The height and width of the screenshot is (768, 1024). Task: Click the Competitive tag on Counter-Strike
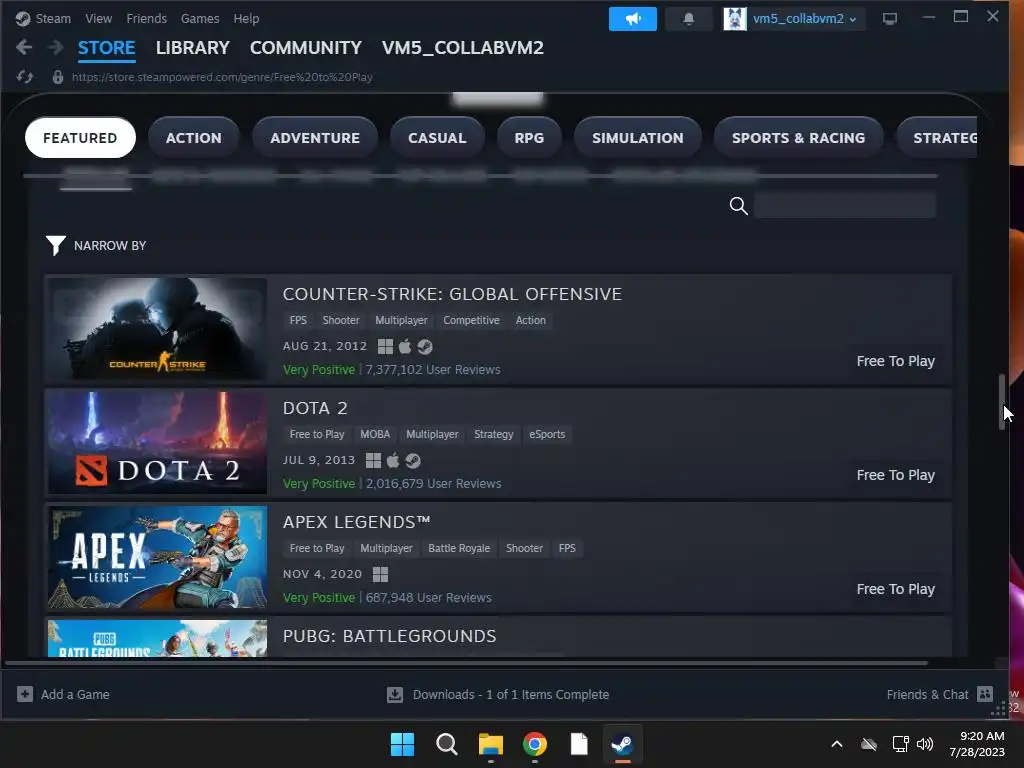(x=471, y=320)
